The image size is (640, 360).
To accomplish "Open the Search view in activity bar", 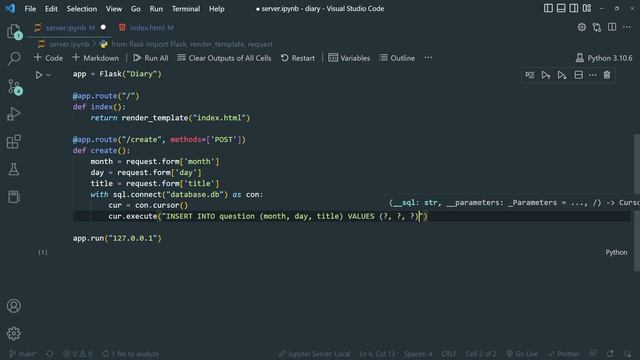I will click(14, 58).
